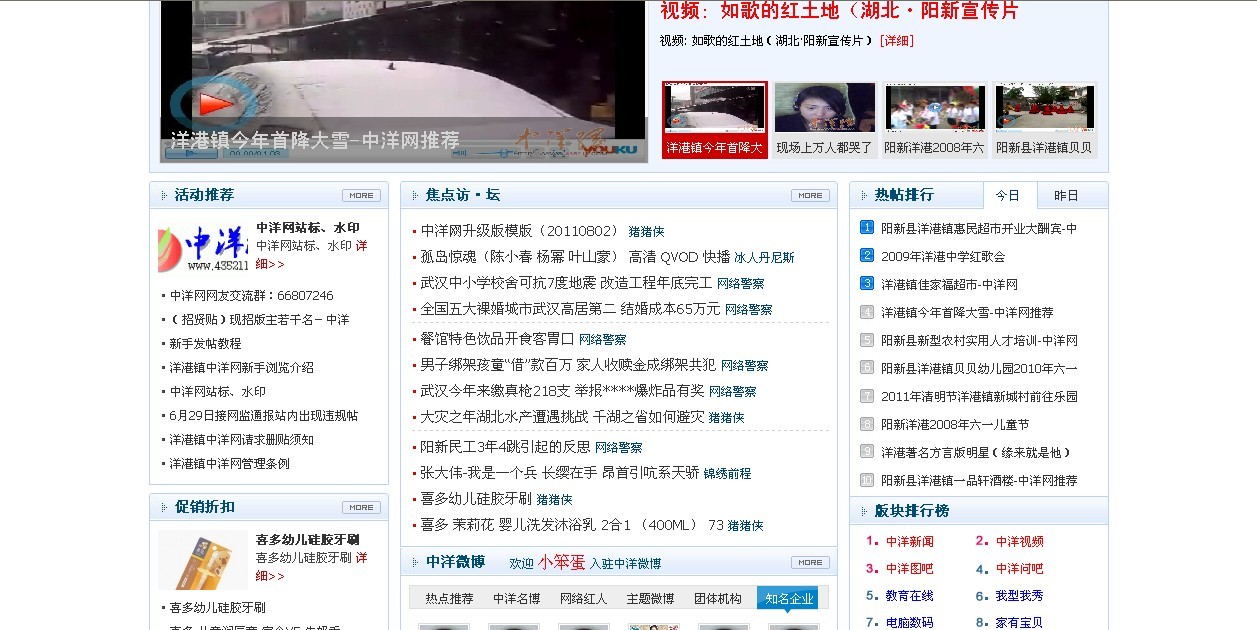Viewport: 1257px width, 630px height.
Task: Open the red headline 视频：如歌的红土地
Action: [839, 11]
